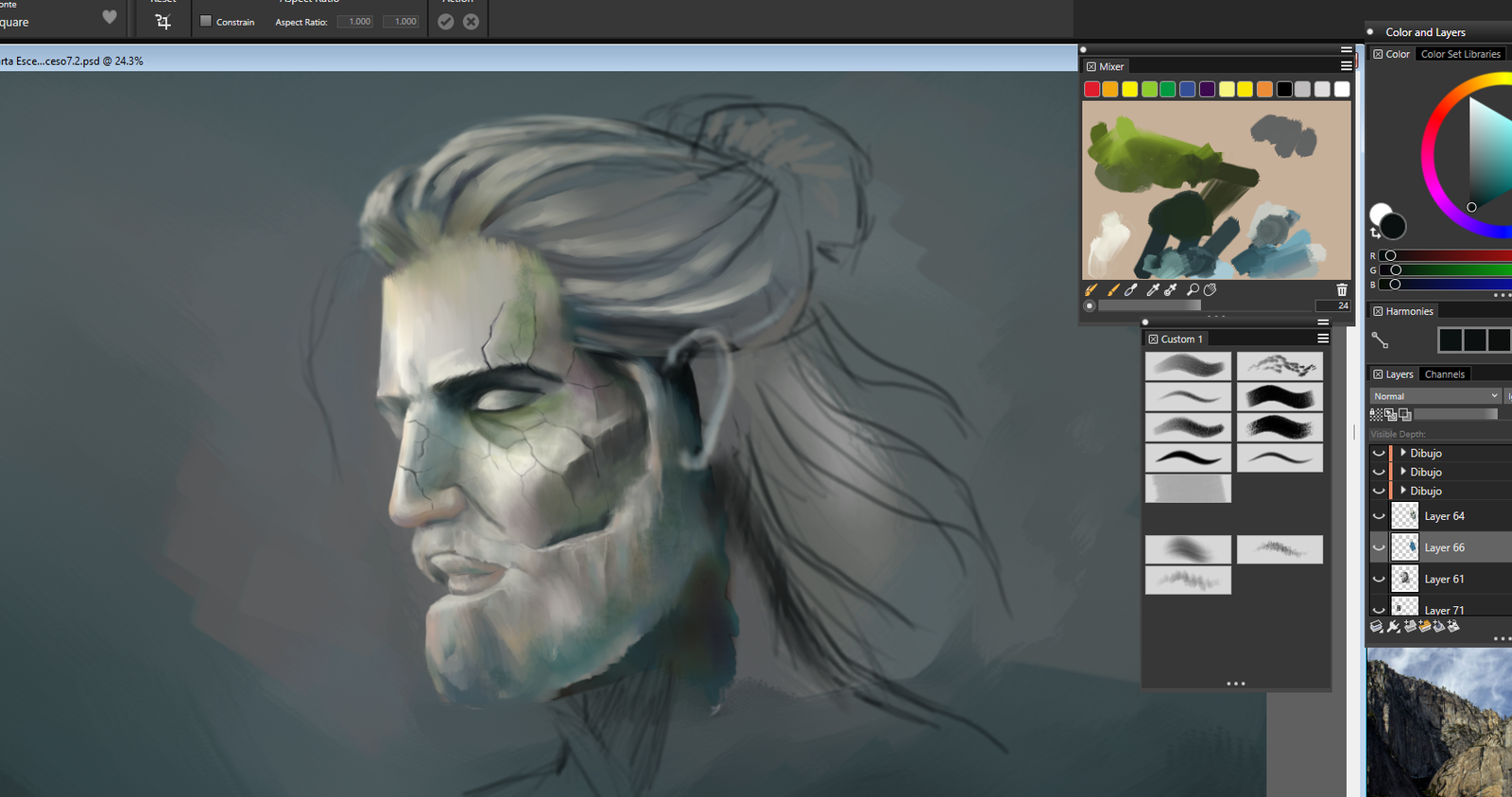Close the Harmonies panel with its X box
This screenshot has height=797, width=1512.
click(x=1378, y=312)
